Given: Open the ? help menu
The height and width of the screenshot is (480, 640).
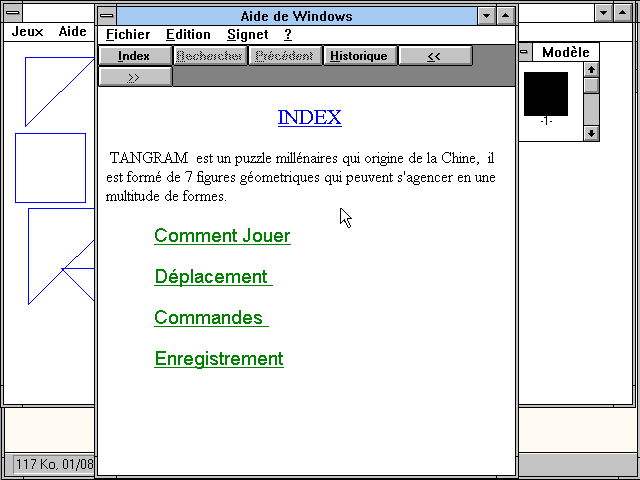Looking at the screenshot, I should pos(288,35).
